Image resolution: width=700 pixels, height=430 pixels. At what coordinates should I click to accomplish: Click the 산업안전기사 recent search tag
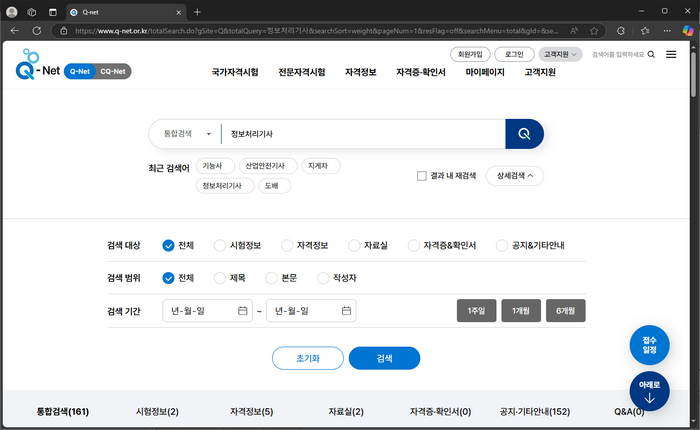pyautogui.click(x=268, y=166)
